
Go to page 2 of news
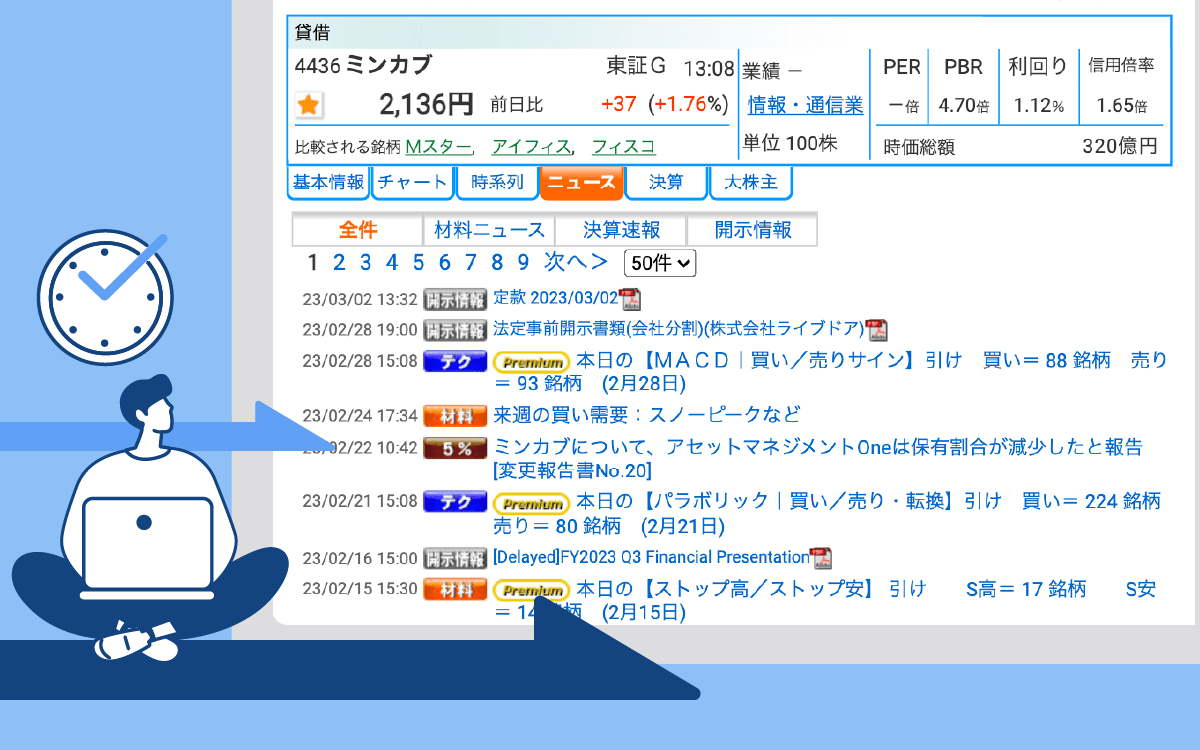(x=339, y=263)
